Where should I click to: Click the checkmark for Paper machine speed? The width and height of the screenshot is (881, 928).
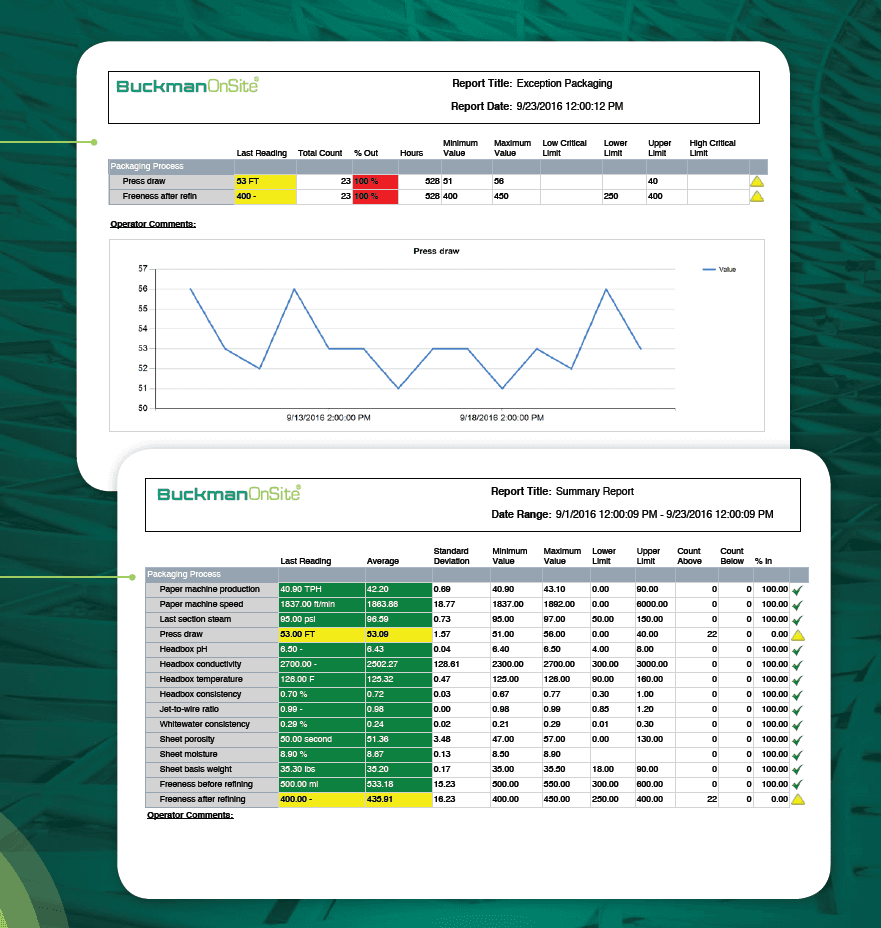click(x=798, y=605)
